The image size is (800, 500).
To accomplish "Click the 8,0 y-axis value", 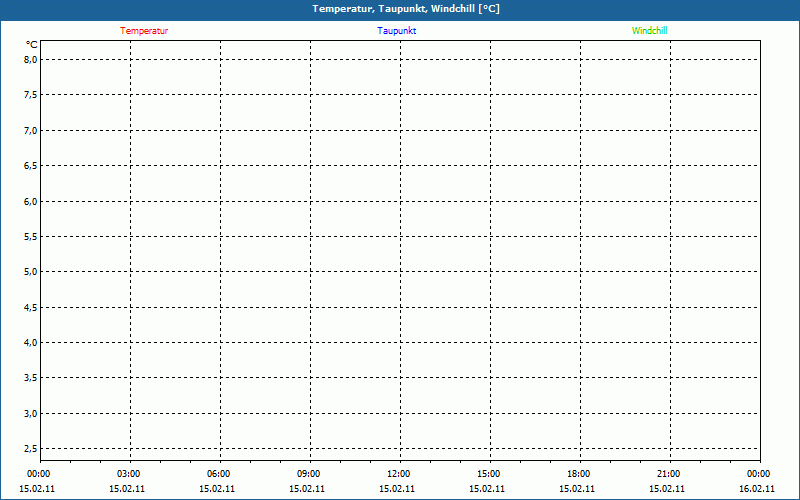I will 31,60.
